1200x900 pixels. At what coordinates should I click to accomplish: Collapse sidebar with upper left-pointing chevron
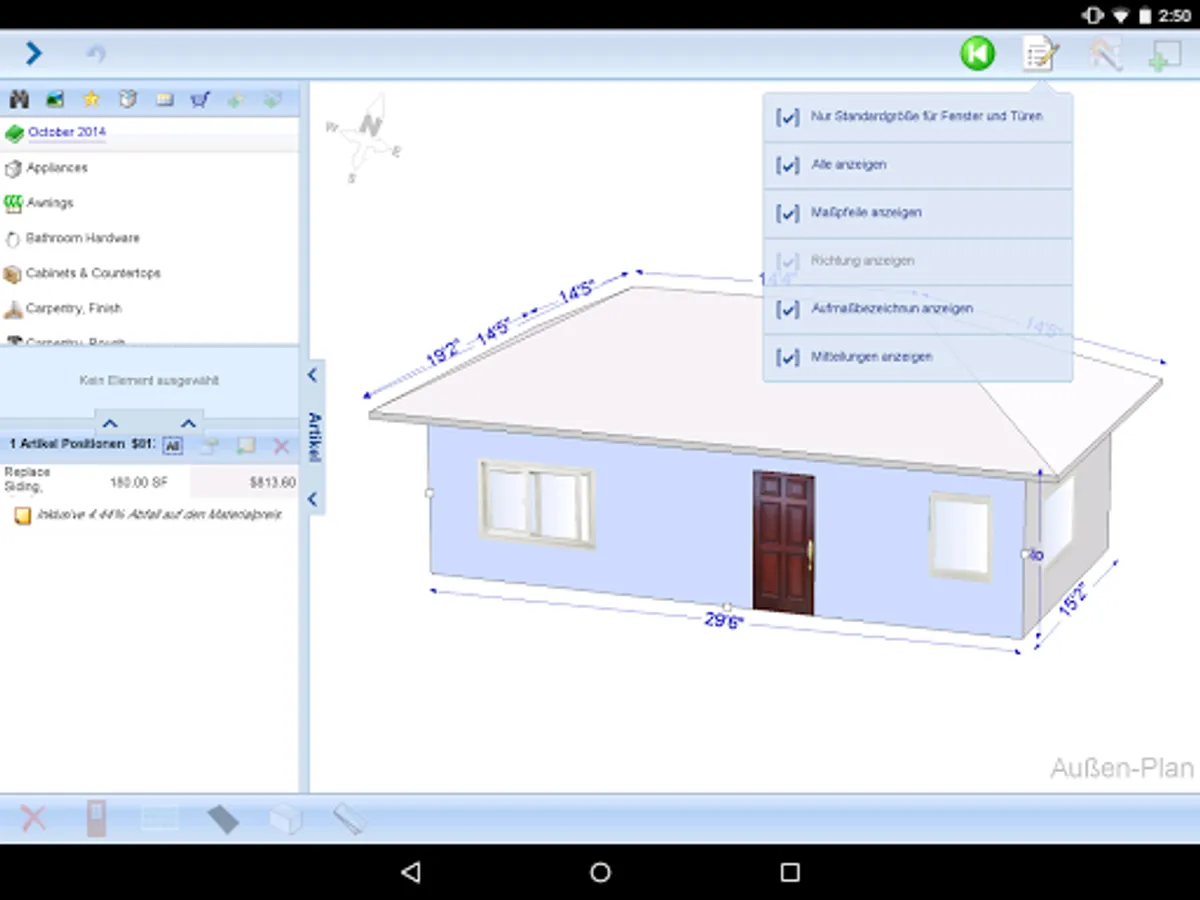pyautogui.click(x=312, y=375)
